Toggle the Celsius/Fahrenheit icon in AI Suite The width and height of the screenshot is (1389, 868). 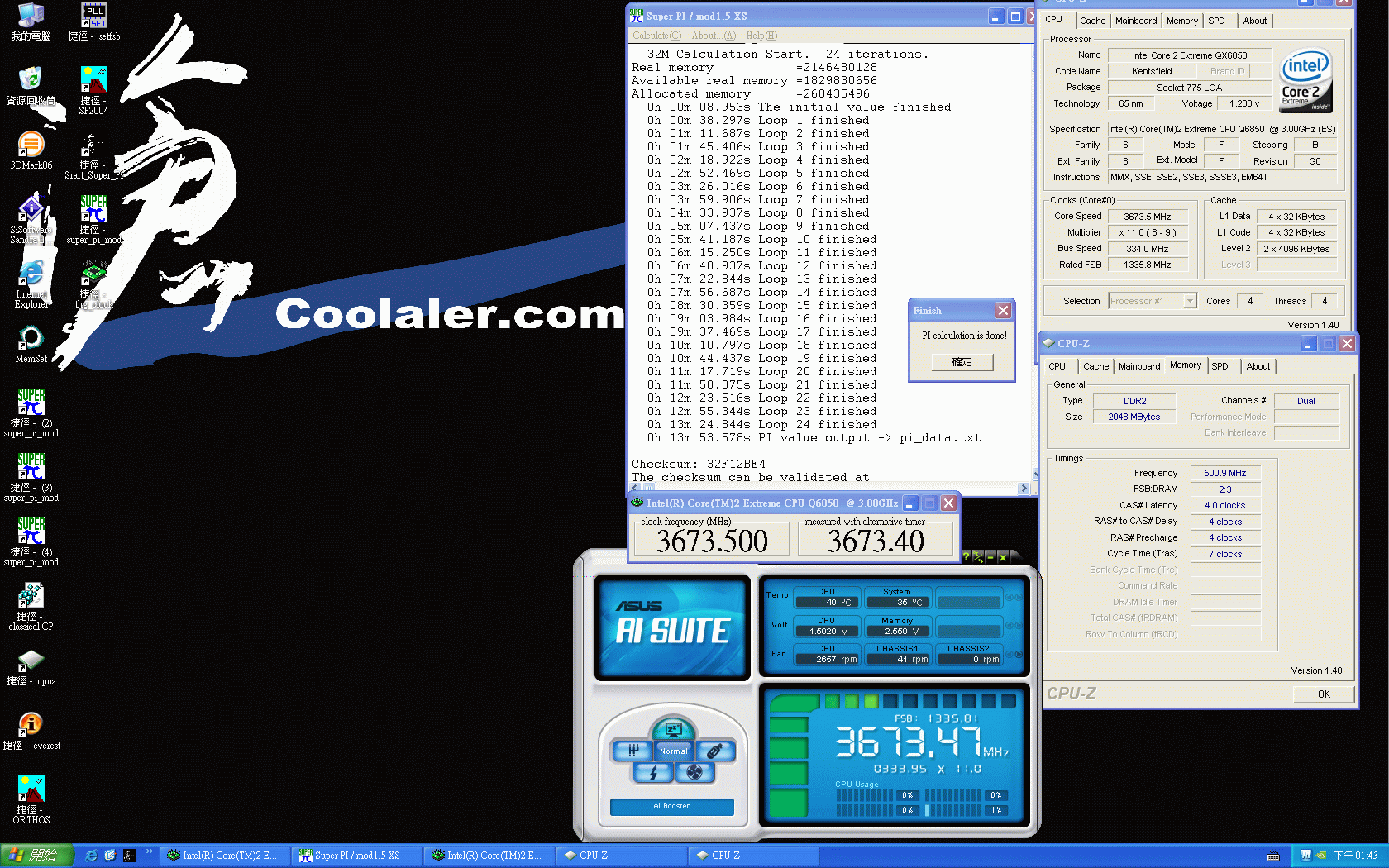(978, 556)
